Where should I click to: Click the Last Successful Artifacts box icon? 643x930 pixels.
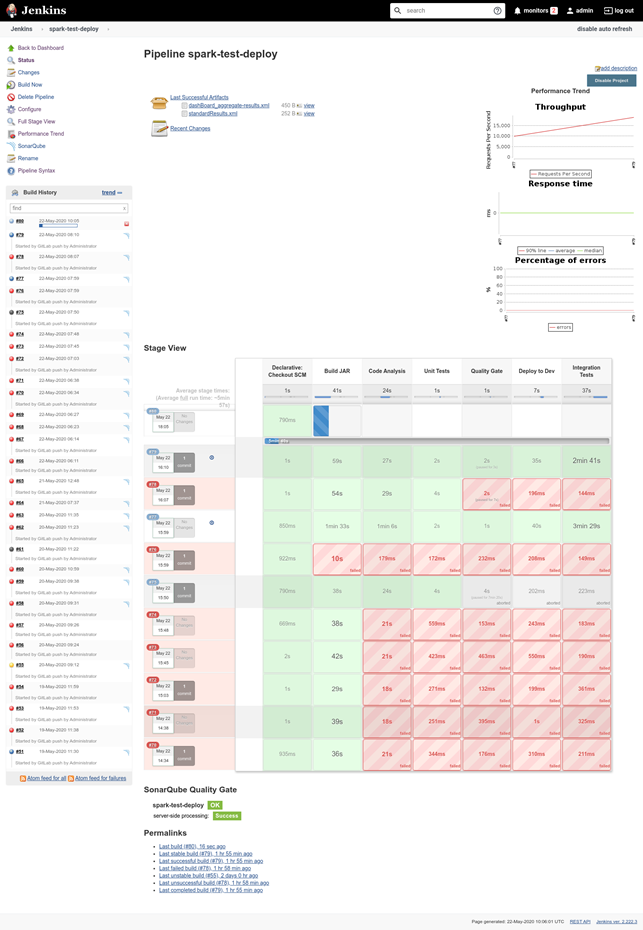click(x=159, y=103)
